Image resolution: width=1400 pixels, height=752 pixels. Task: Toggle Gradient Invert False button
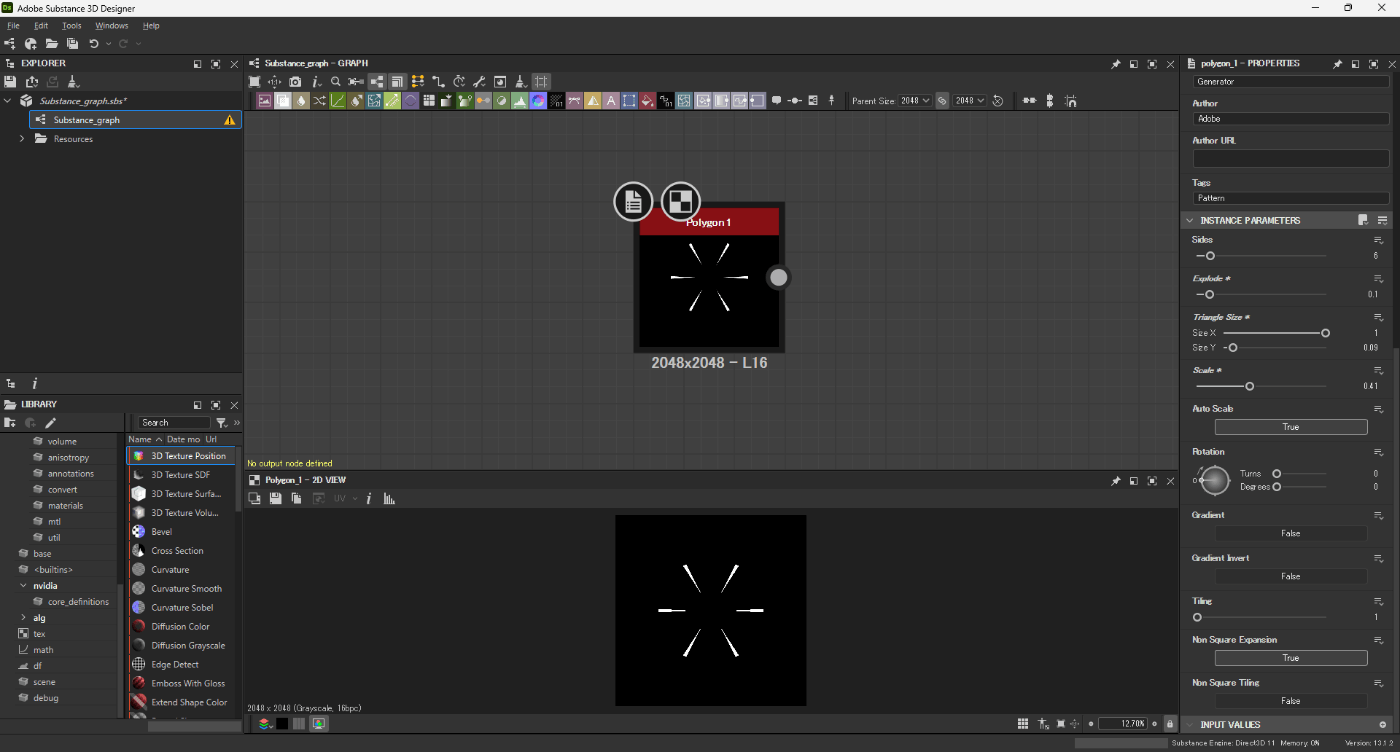coord(1290,576)
